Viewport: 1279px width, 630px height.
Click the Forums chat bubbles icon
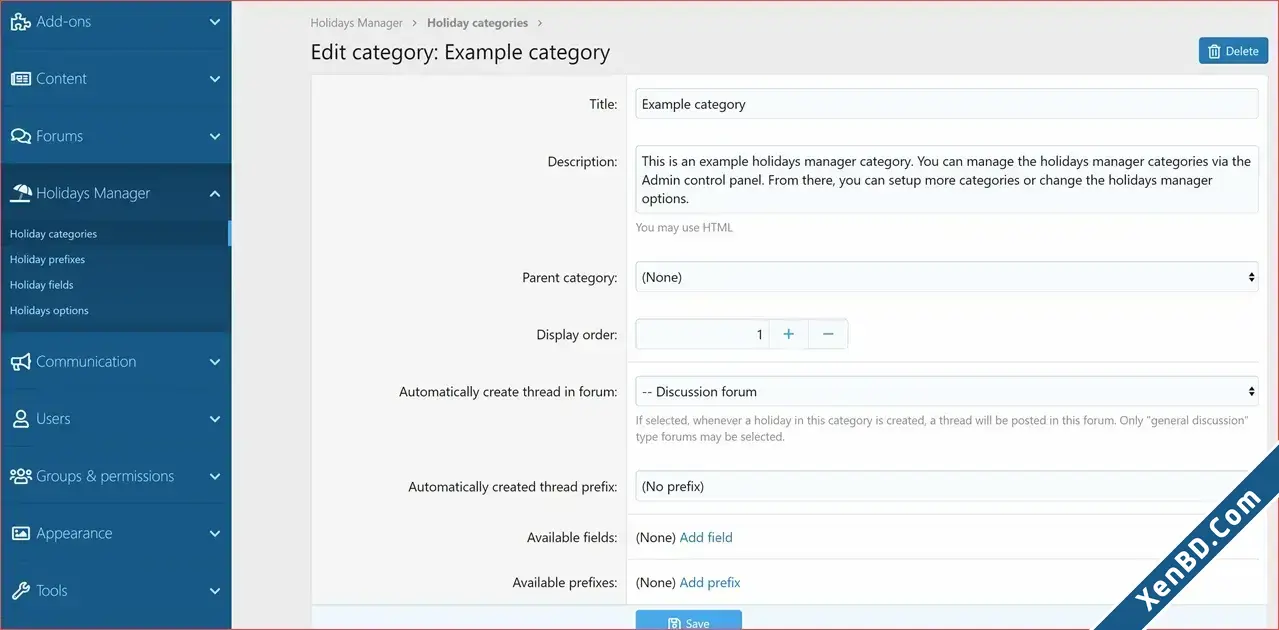20,136
